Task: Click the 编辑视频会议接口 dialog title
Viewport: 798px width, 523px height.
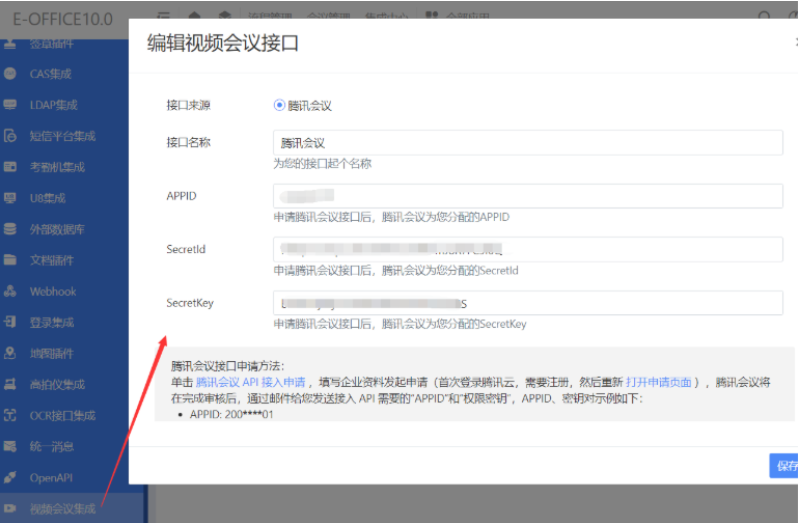Action: pyautogui.click(x=223, y=43)
